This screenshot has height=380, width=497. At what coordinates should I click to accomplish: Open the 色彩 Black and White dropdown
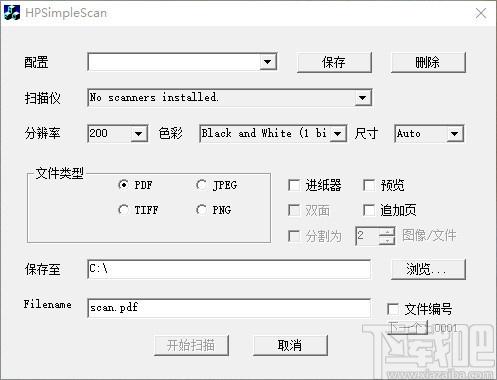pyautogui.click(x=338, y=134)
